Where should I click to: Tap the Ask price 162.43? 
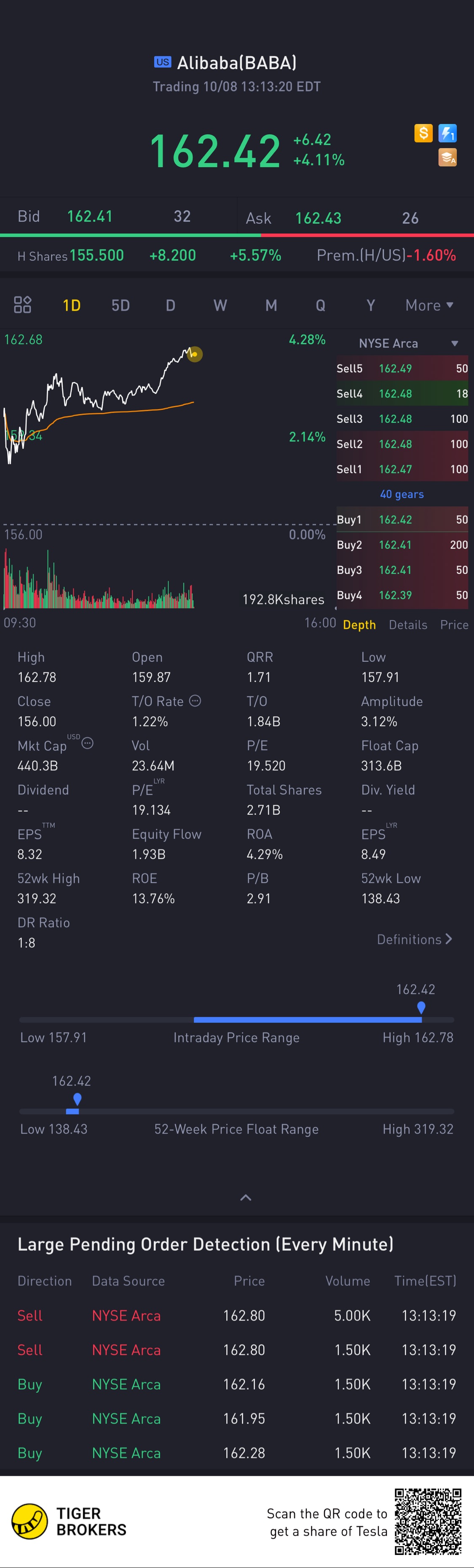318,218
